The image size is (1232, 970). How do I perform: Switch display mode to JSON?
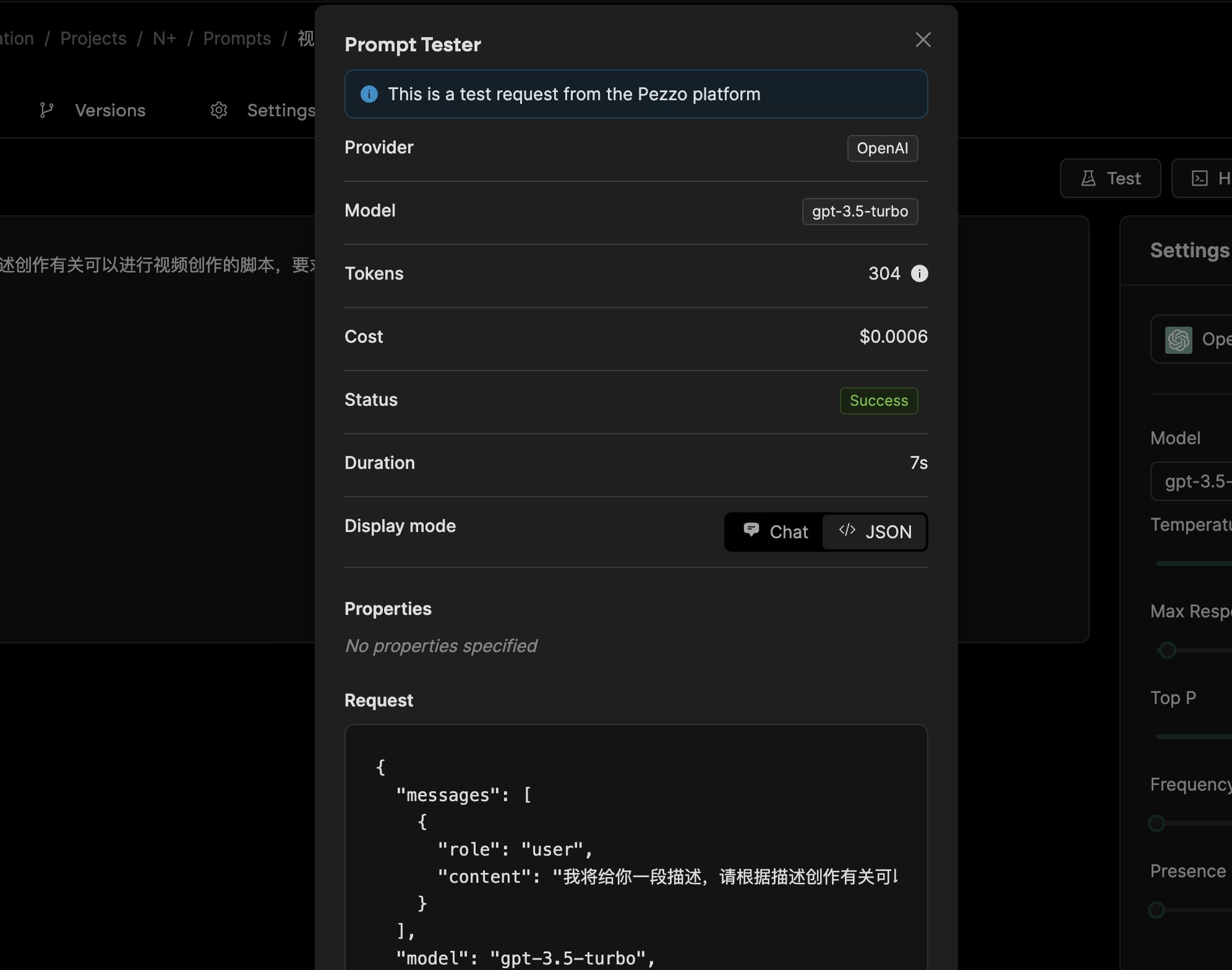click(x=875, y=531)
